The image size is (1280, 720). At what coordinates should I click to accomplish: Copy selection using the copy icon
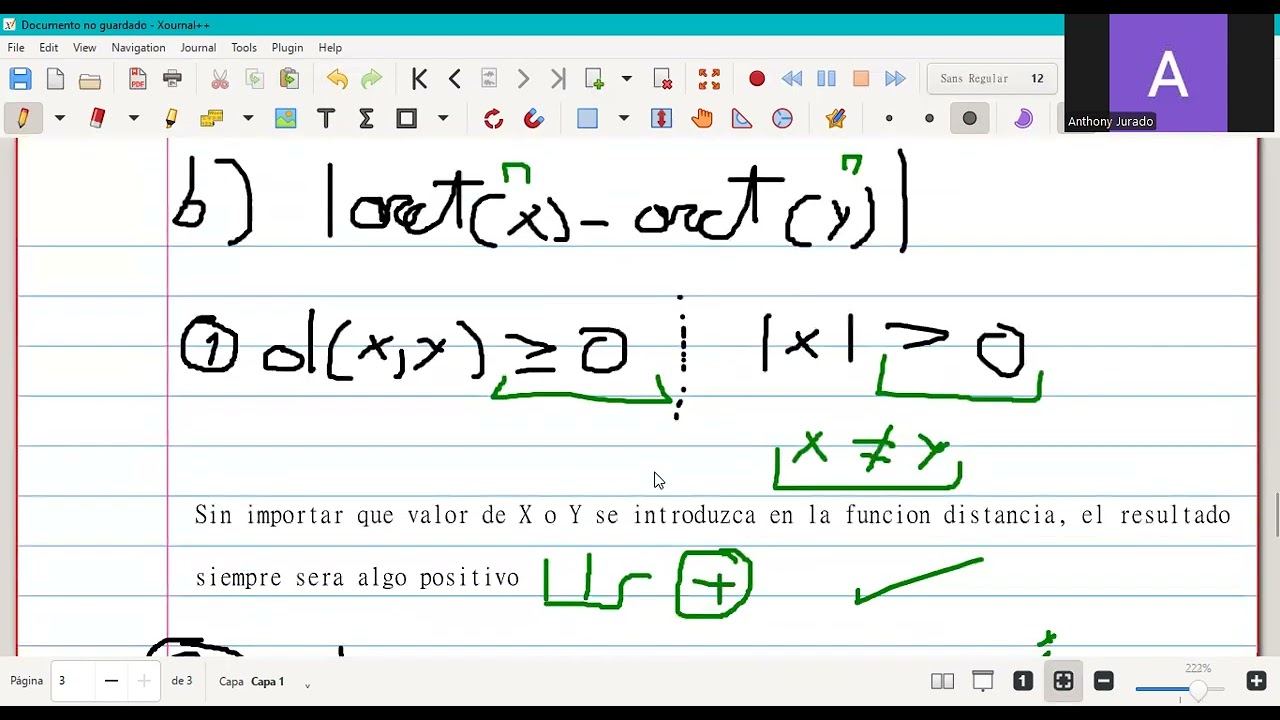[255, 79]
